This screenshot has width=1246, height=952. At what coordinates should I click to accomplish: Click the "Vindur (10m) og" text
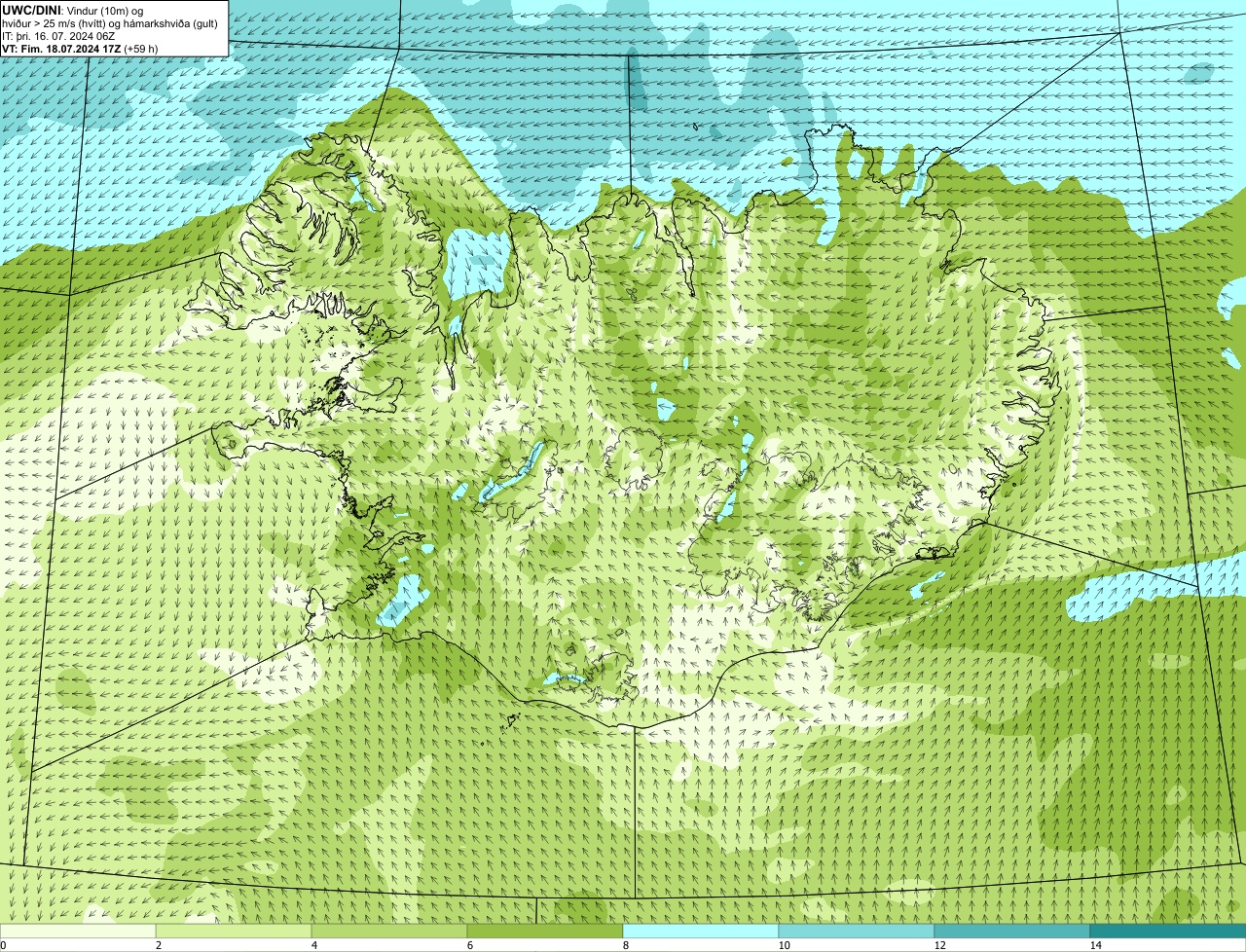pos(107,10)
